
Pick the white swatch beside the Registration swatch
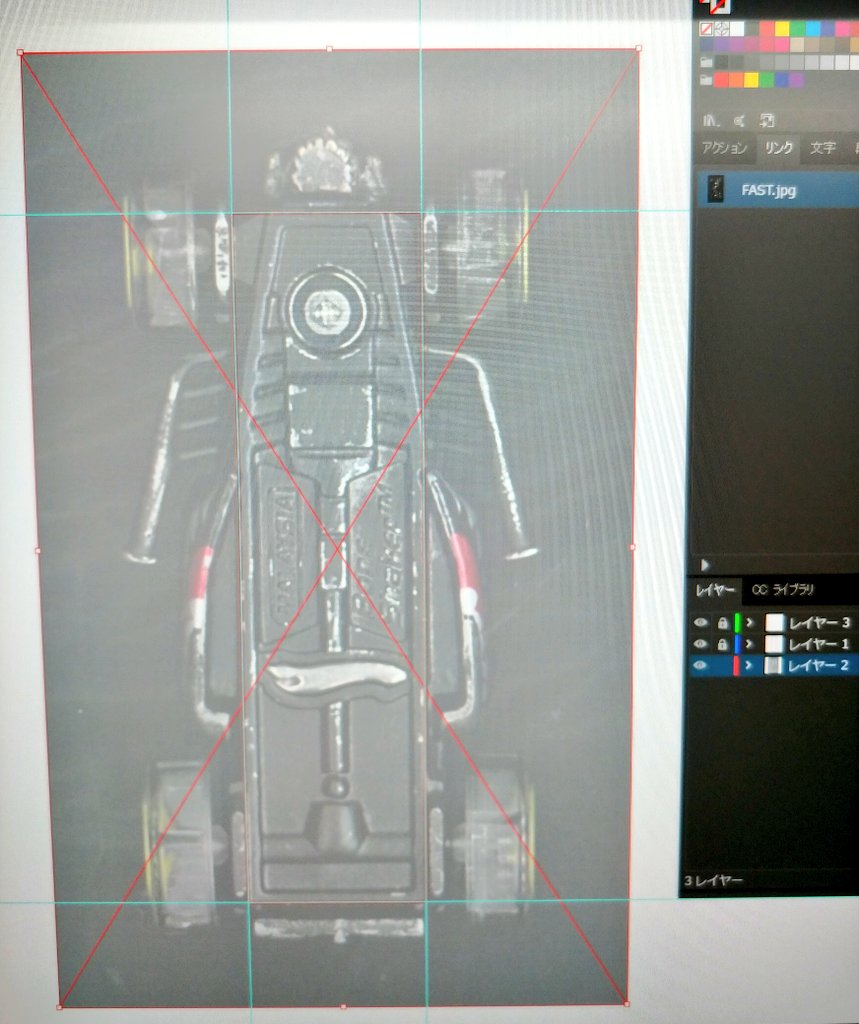pos(737,29)
